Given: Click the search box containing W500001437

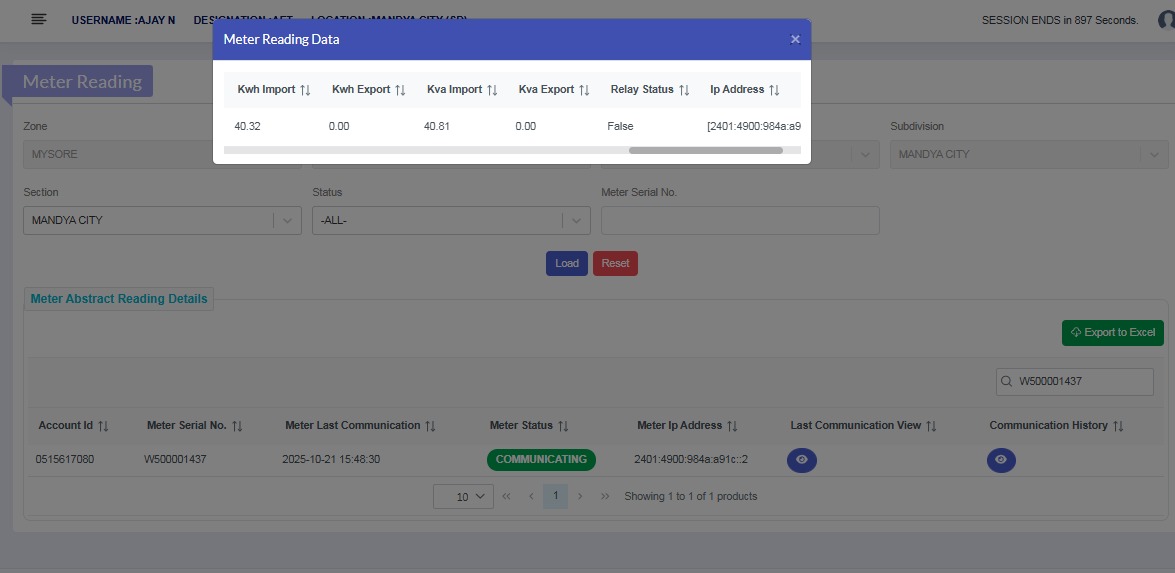Looking at the screenshot, I should coord(1075,382).
